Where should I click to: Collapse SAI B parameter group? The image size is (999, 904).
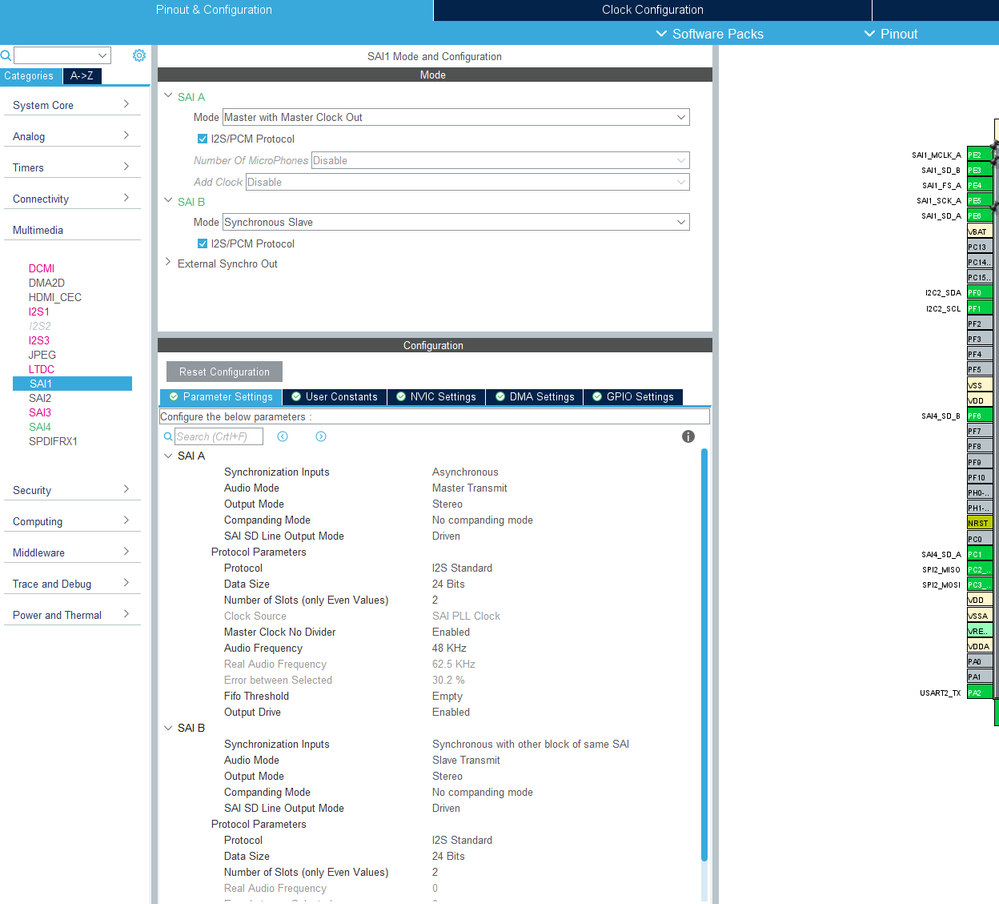pyautogui.click(x=168, y=728)
